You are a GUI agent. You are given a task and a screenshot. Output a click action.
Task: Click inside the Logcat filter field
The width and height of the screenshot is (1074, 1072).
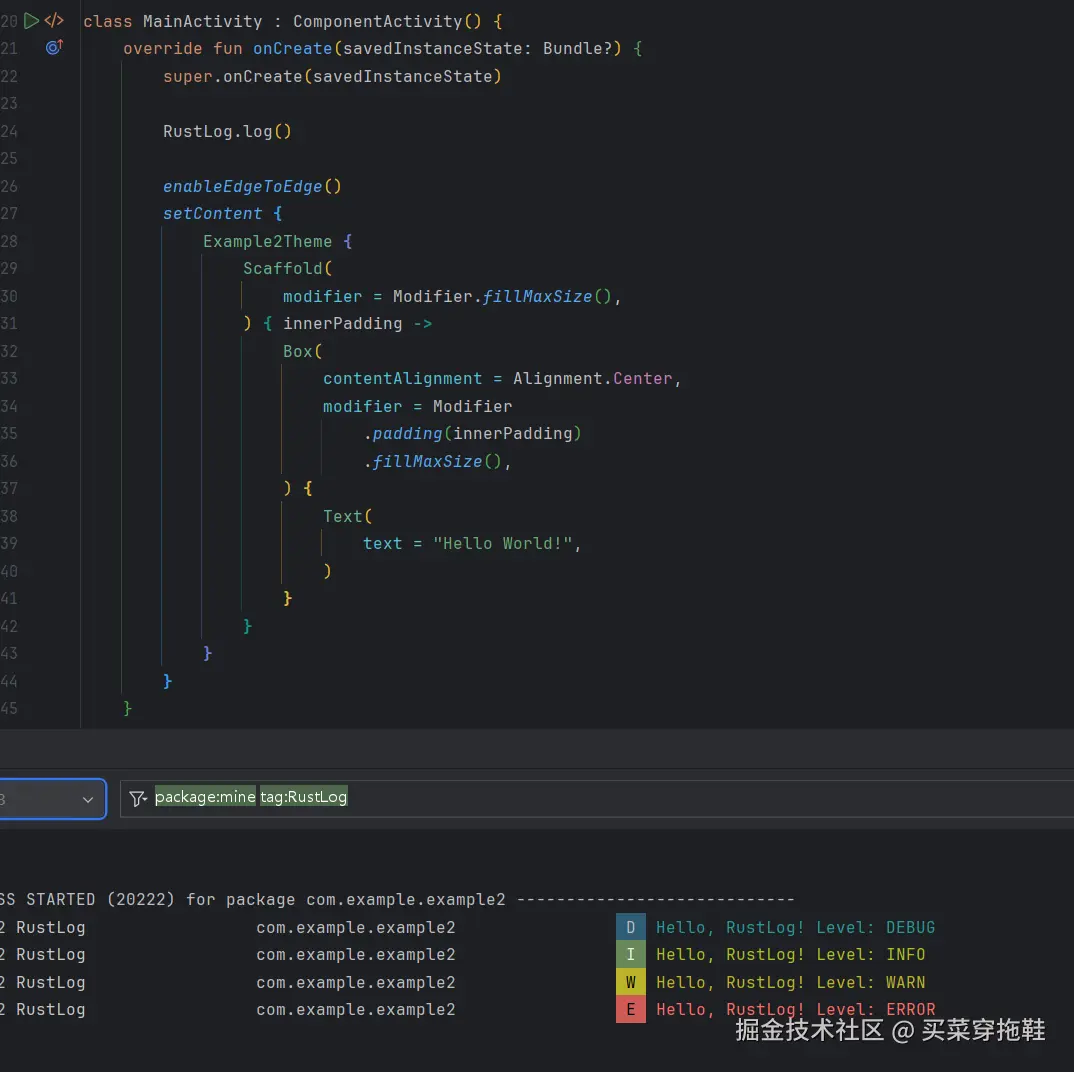click(596, 798)
